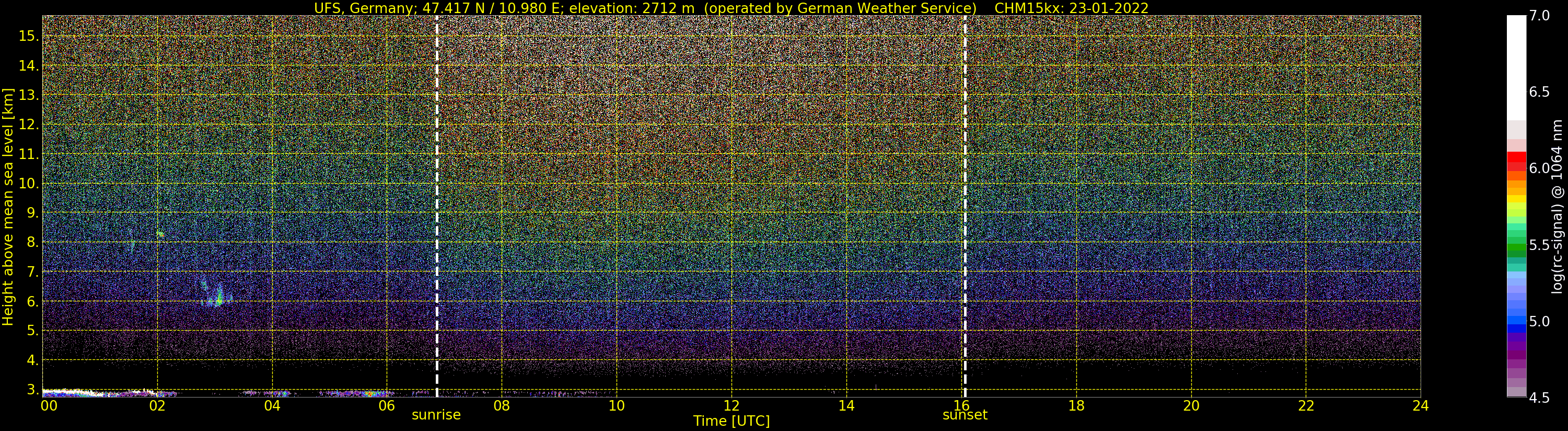Click the "Time [UTC]" axis label
Image resolution: width=1568 pixels, height=431 pixels.
click(731, 421)
